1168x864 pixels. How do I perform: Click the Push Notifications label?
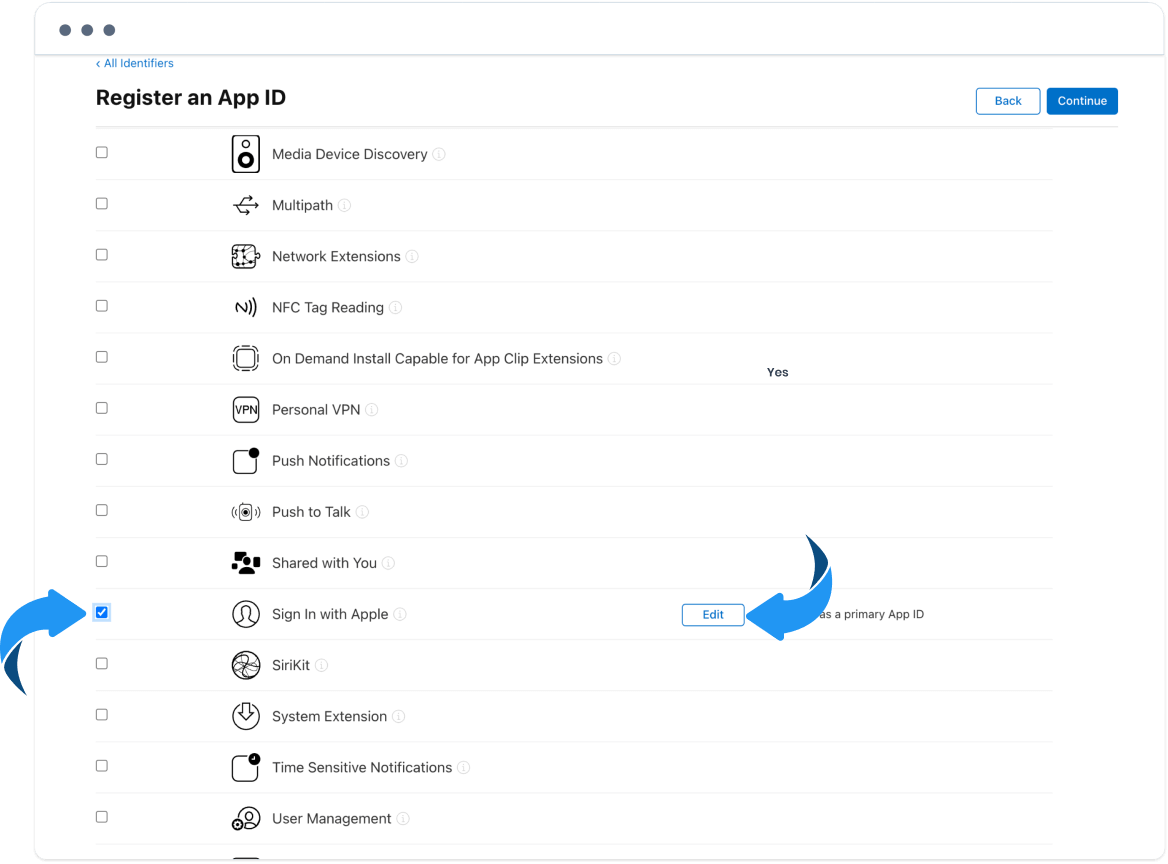(331, 460)
